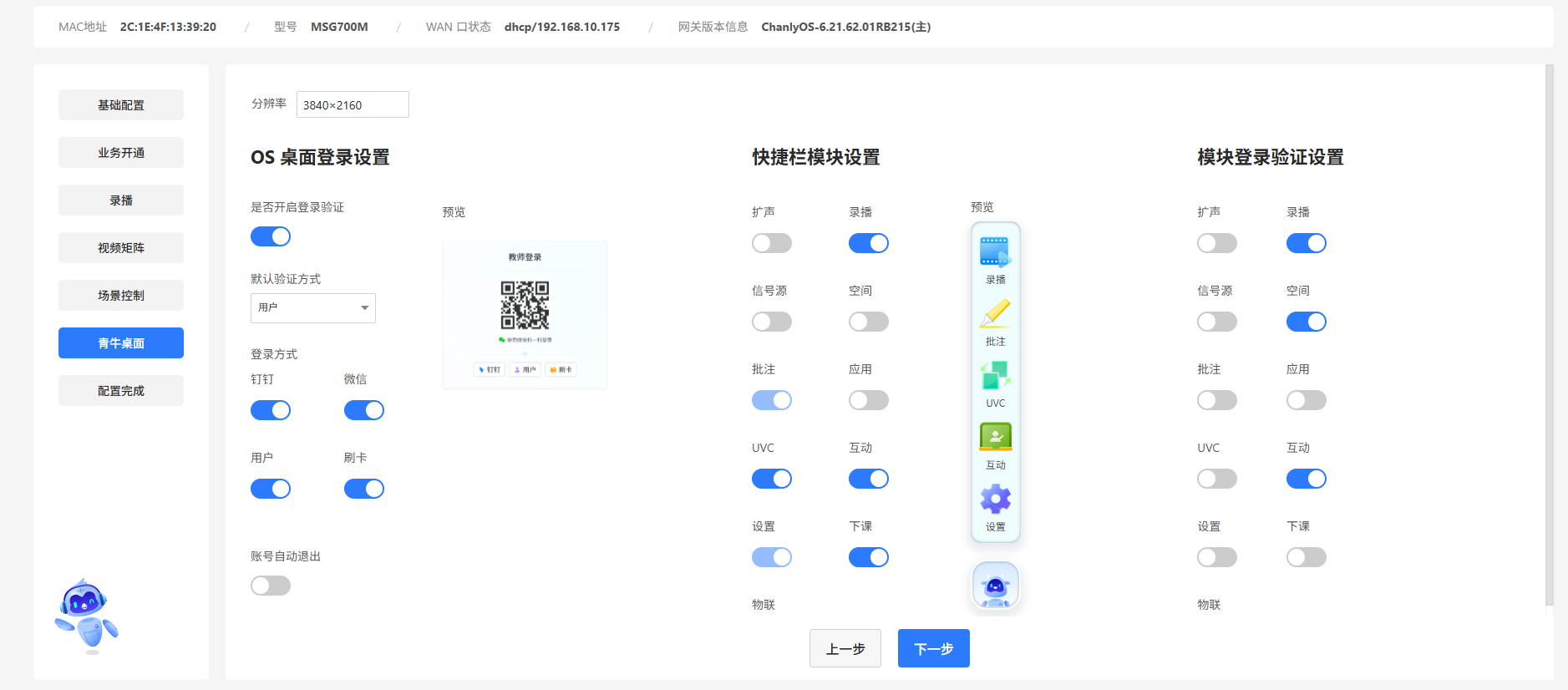Click the robot mascot in the left sidebar
The image size is (1568, 690).
click(x=87, y=616)
